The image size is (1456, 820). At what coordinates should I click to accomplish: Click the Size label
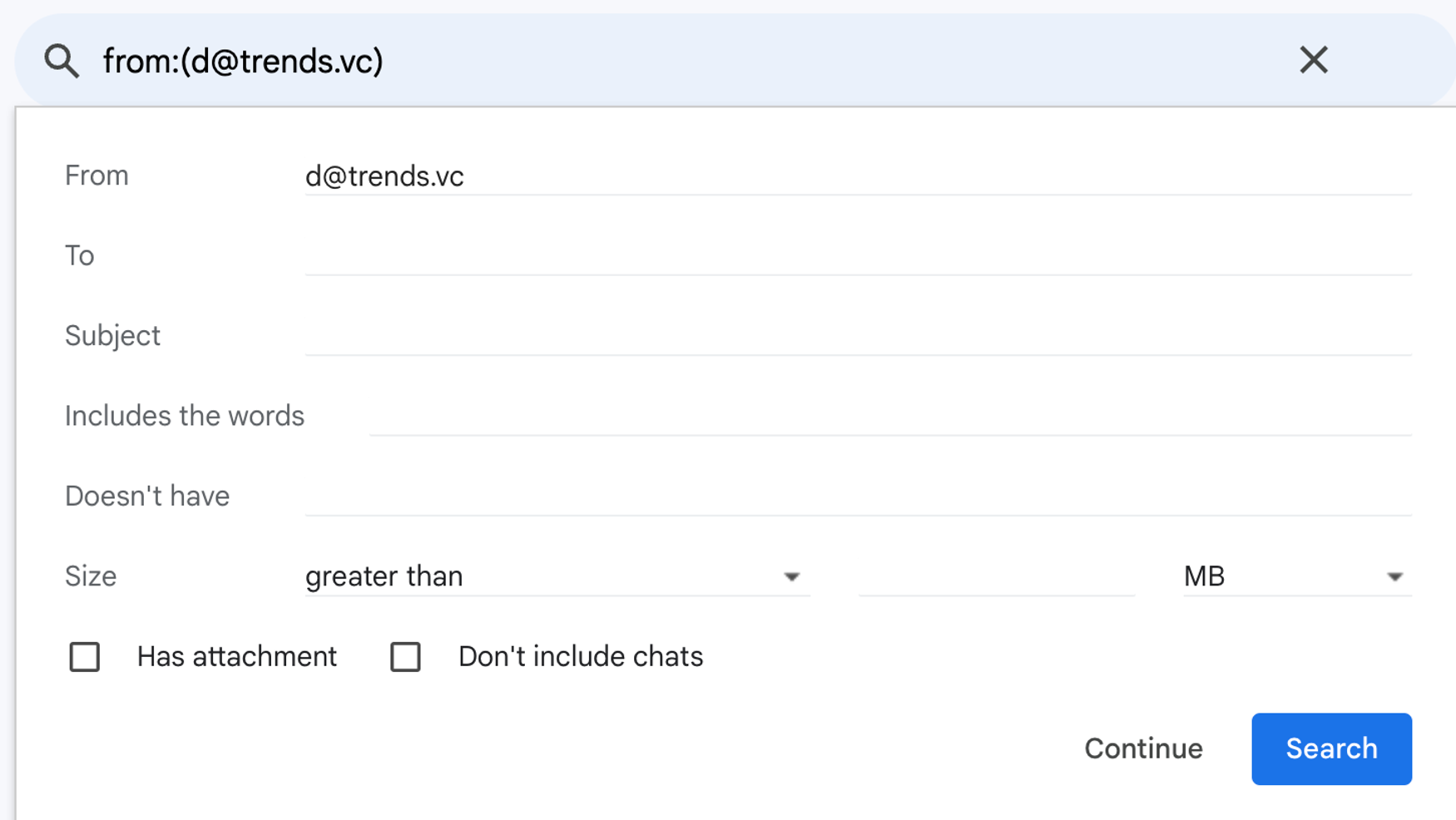[91, 576]
